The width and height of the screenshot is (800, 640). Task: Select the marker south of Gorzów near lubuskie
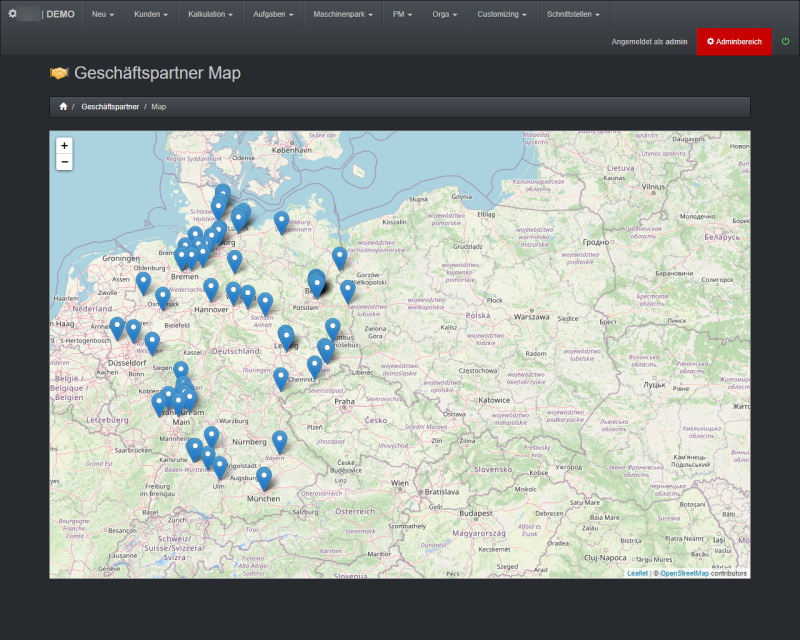[x=347, y=291]
